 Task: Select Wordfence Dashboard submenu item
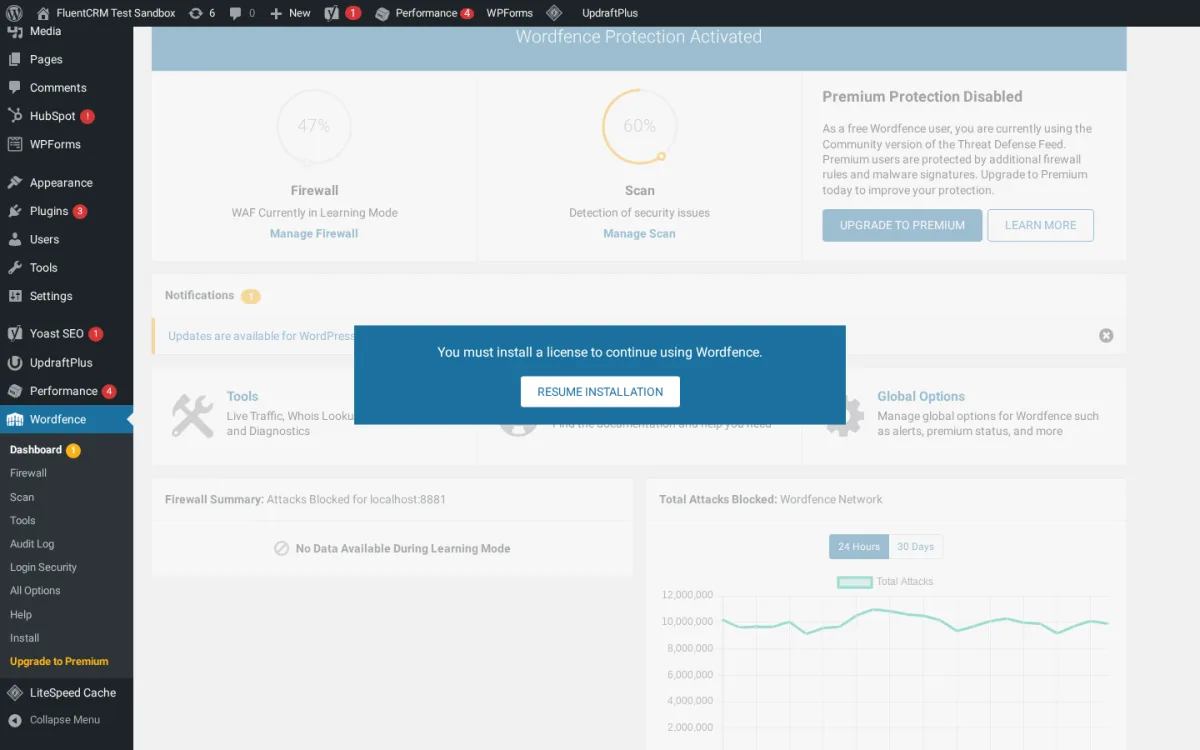[x=36, y=450]
